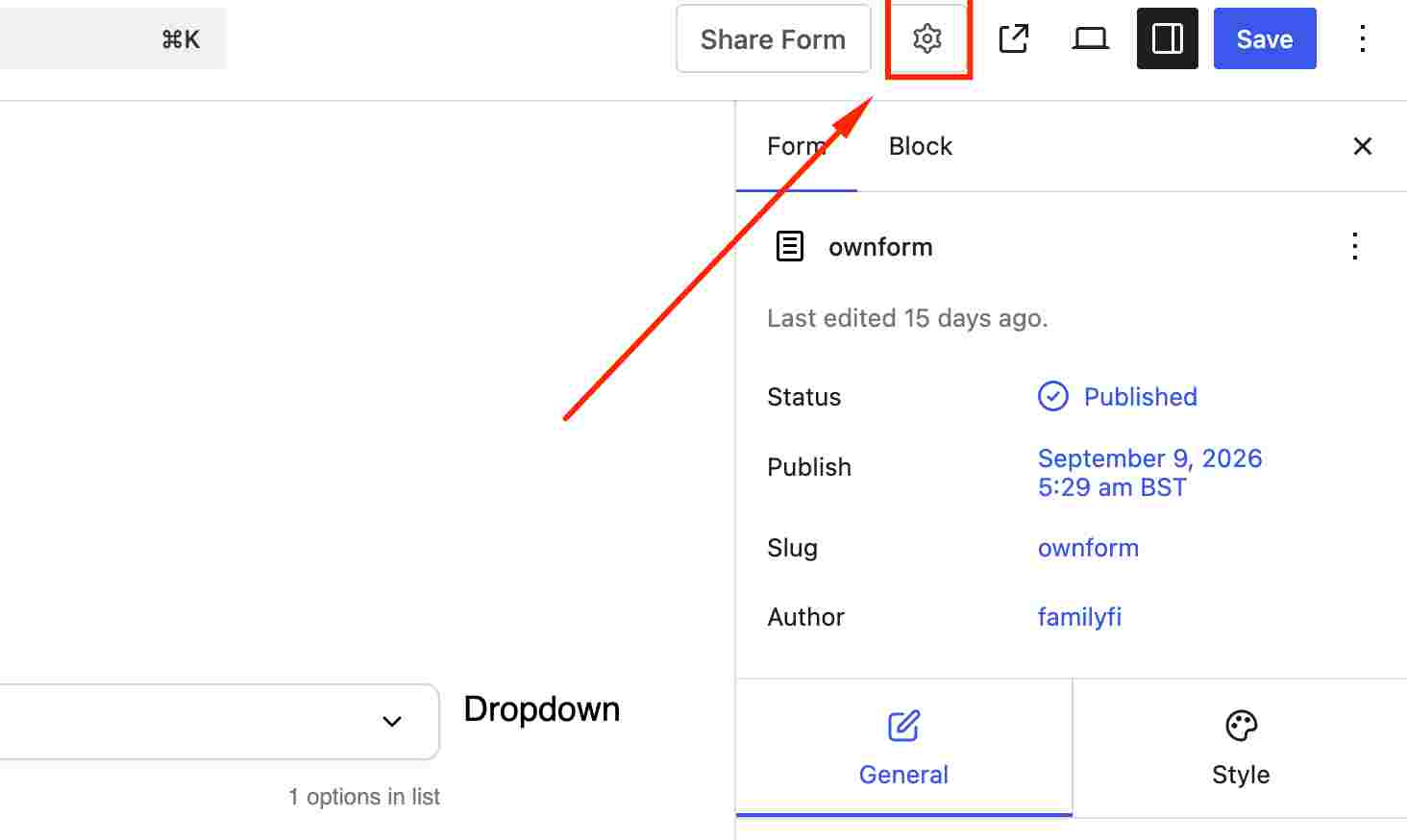This screenshot has width=1407, height=840.
Task: Switch to the Form tab
Action: [x=797, y=146]
